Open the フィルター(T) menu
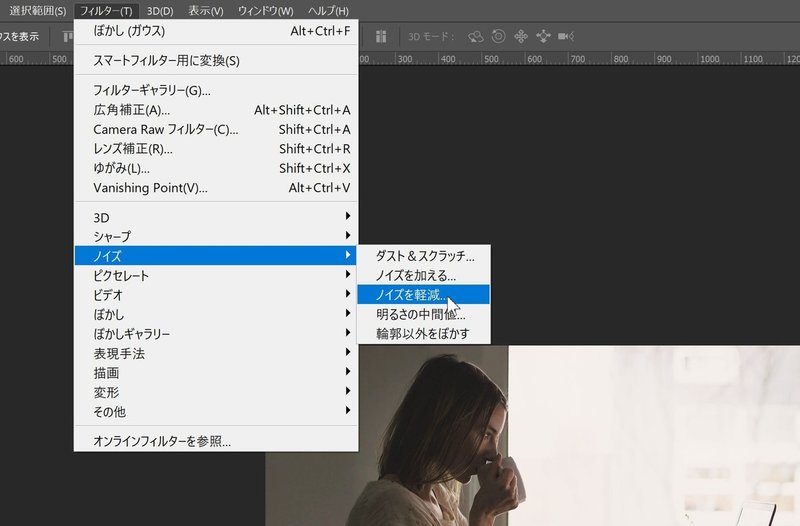800x526 pixels. pyautogui.click(x=106, y=11)
